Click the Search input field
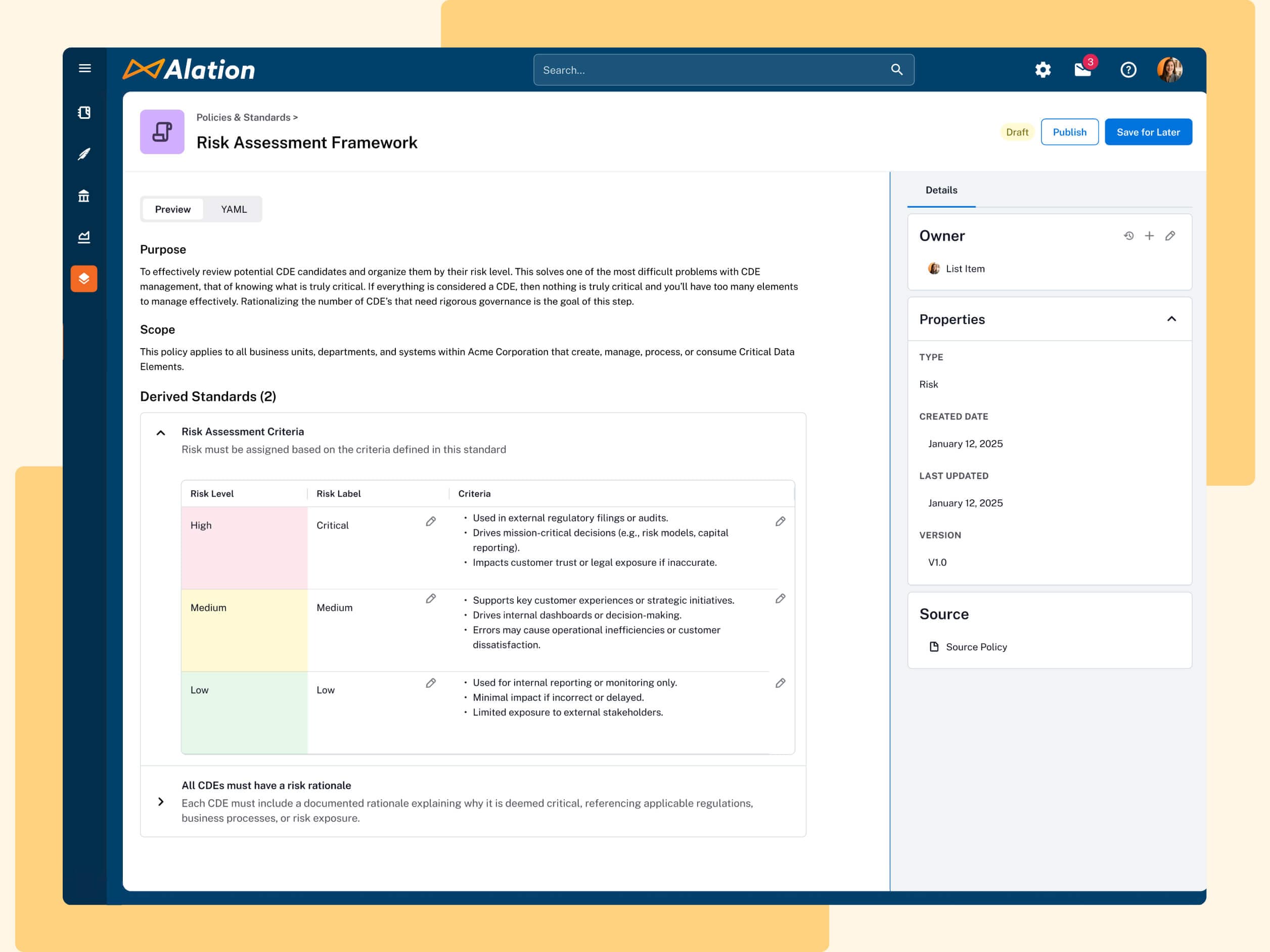 [723, 69]
